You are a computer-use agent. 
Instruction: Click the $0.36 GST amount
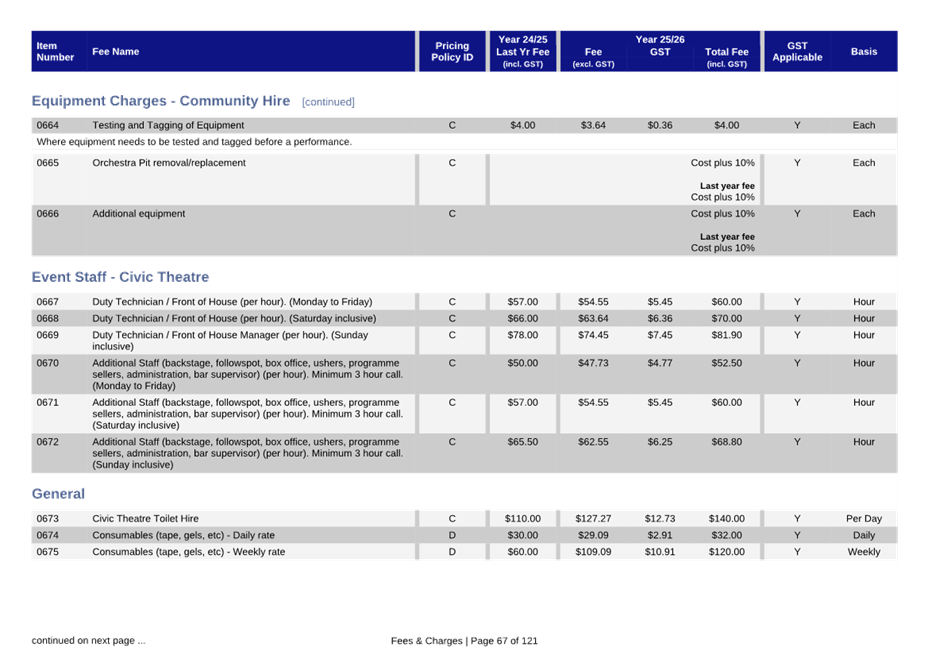tap(660, 126)
